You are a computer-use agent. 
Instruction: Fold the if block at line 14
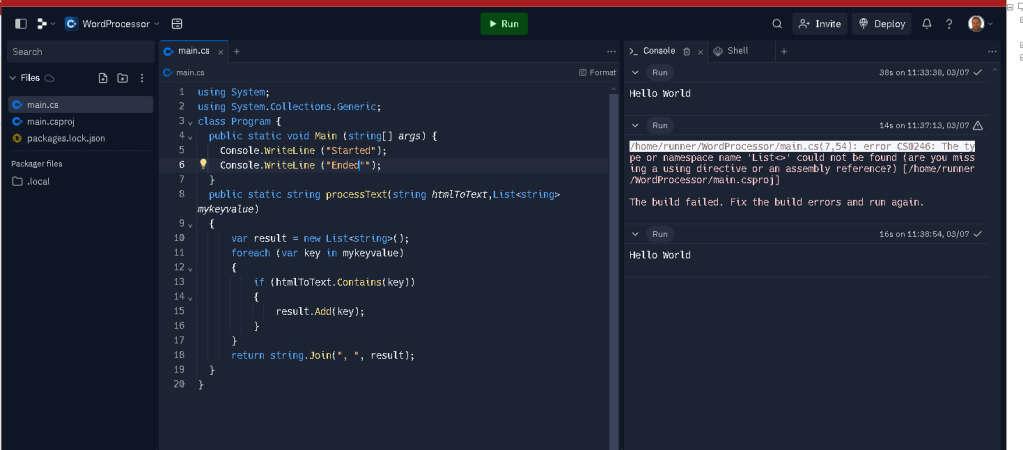190,297
